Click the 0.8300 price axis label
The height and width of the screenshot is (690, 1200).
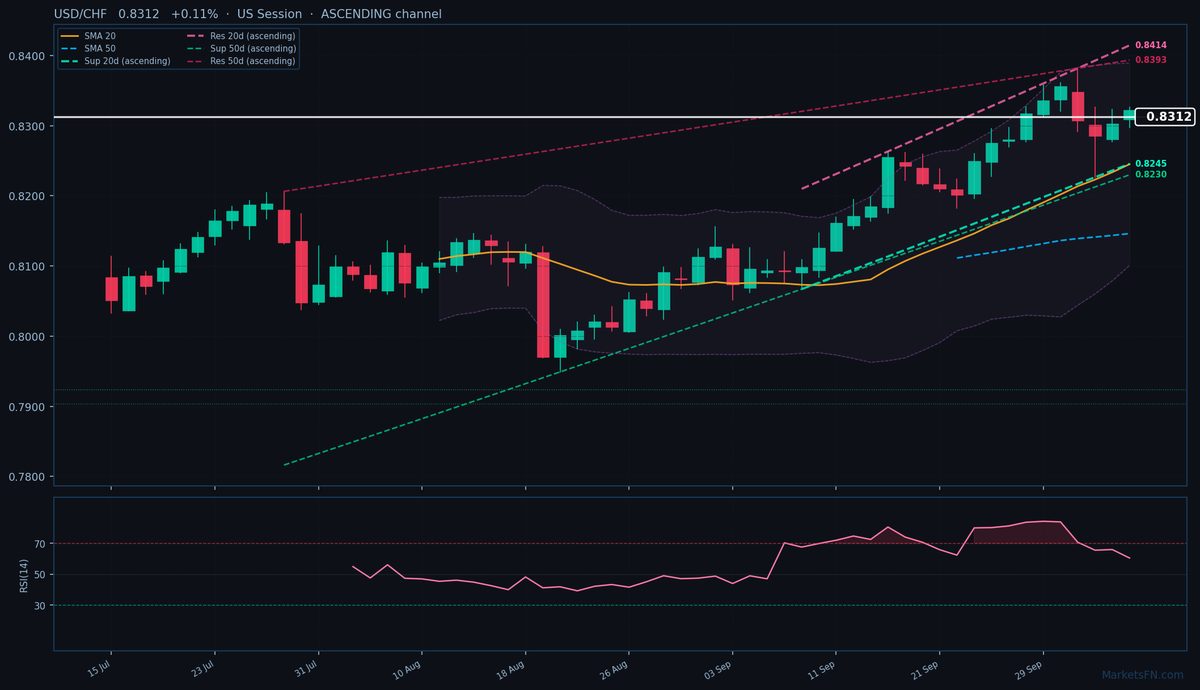(x=27, y=126)
